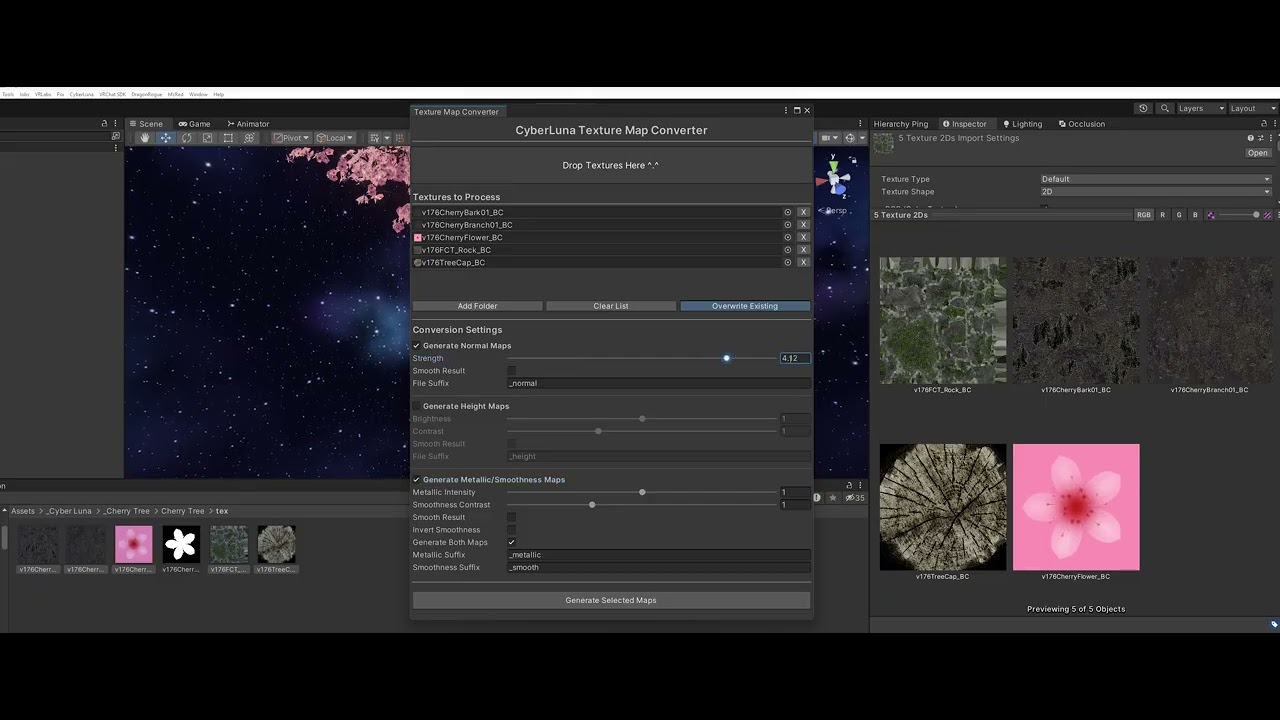Enable the Generate Height Maps checkbox
This screenshot has width=1280, height=720.
tap(417, 406)
